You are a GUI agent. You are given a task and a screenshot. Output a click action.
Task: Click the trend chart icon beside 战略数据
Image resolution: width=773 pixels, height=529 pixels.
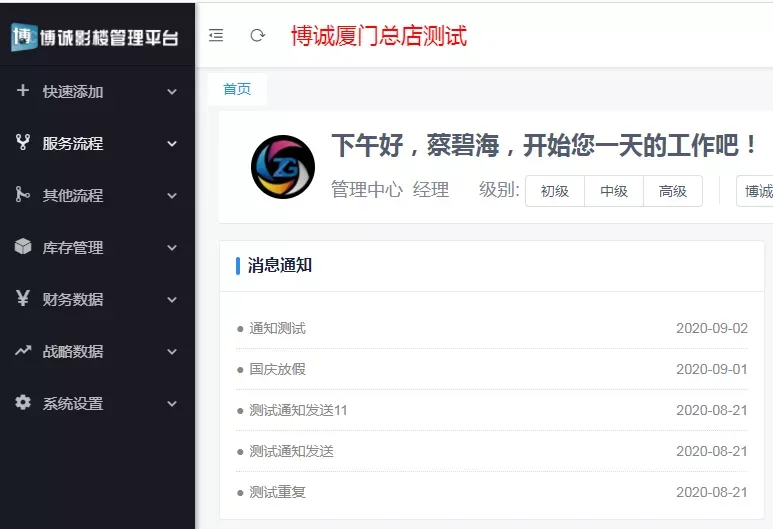point(23,351)
